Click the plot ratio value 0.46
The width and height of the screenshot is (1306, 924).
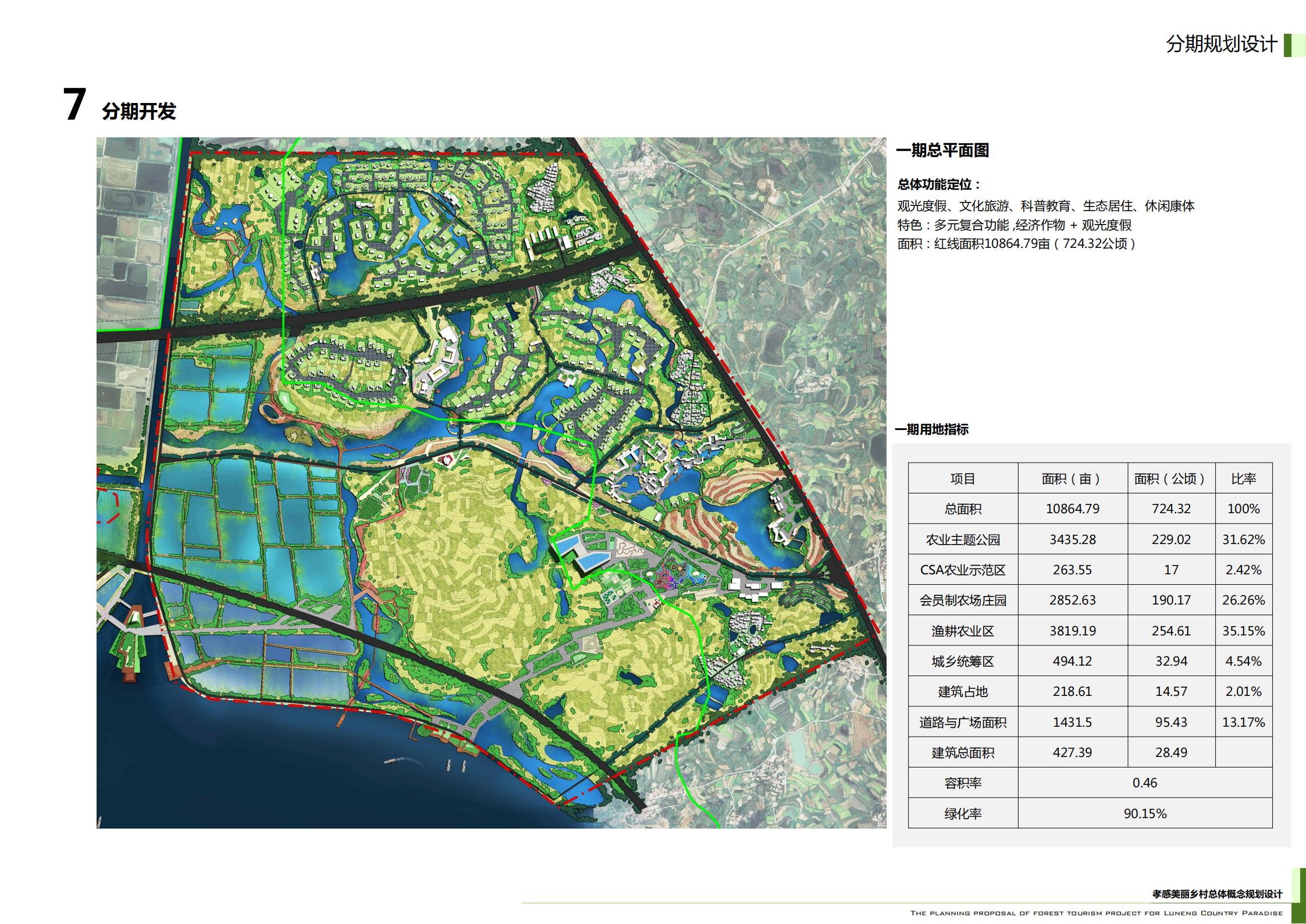tap(1145, 783)
